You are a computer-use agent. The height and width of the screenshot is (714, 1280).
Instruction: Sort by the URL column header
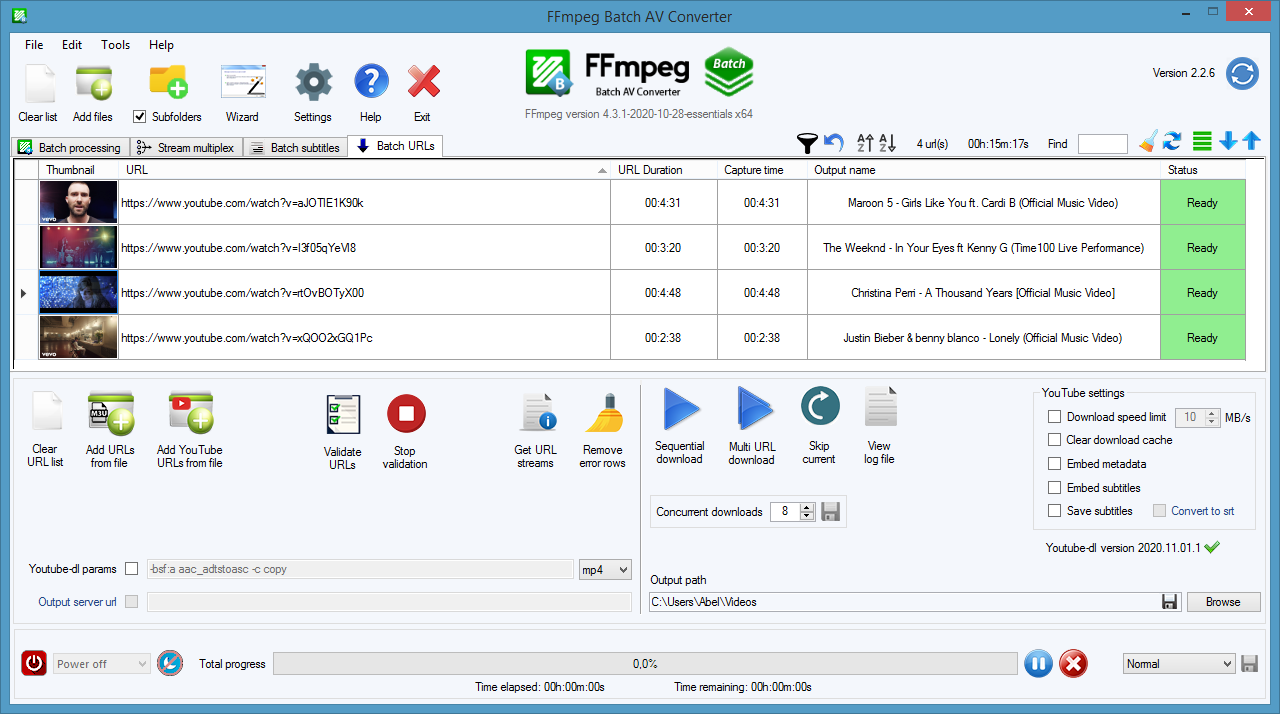pyautogui.click(x=365, y=170)
